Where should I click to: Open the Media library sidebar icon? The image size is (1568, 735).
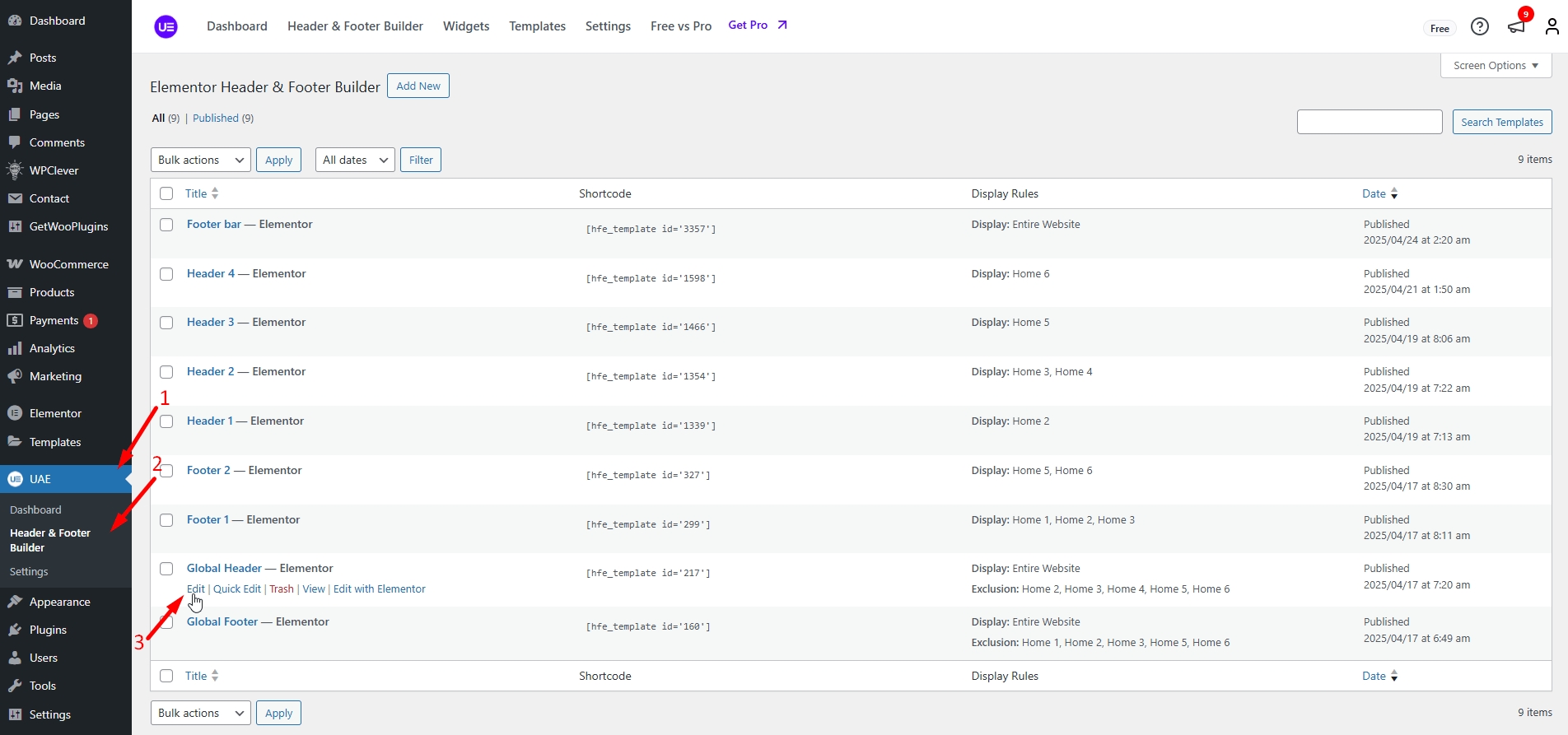15,86
